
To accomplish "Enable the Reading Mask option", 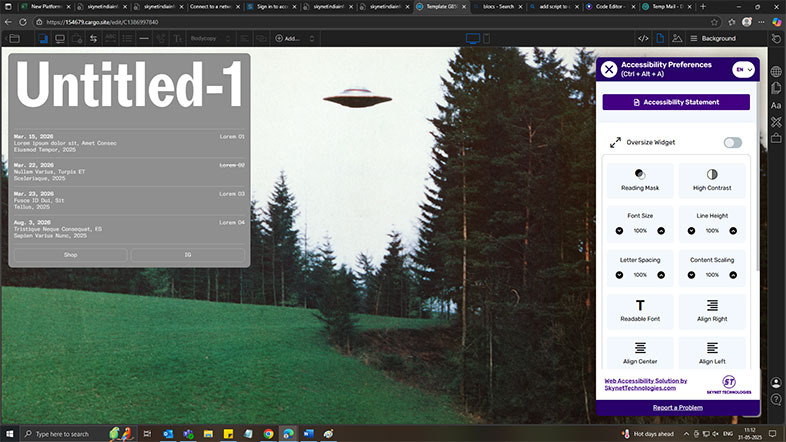I will [640, 180].
